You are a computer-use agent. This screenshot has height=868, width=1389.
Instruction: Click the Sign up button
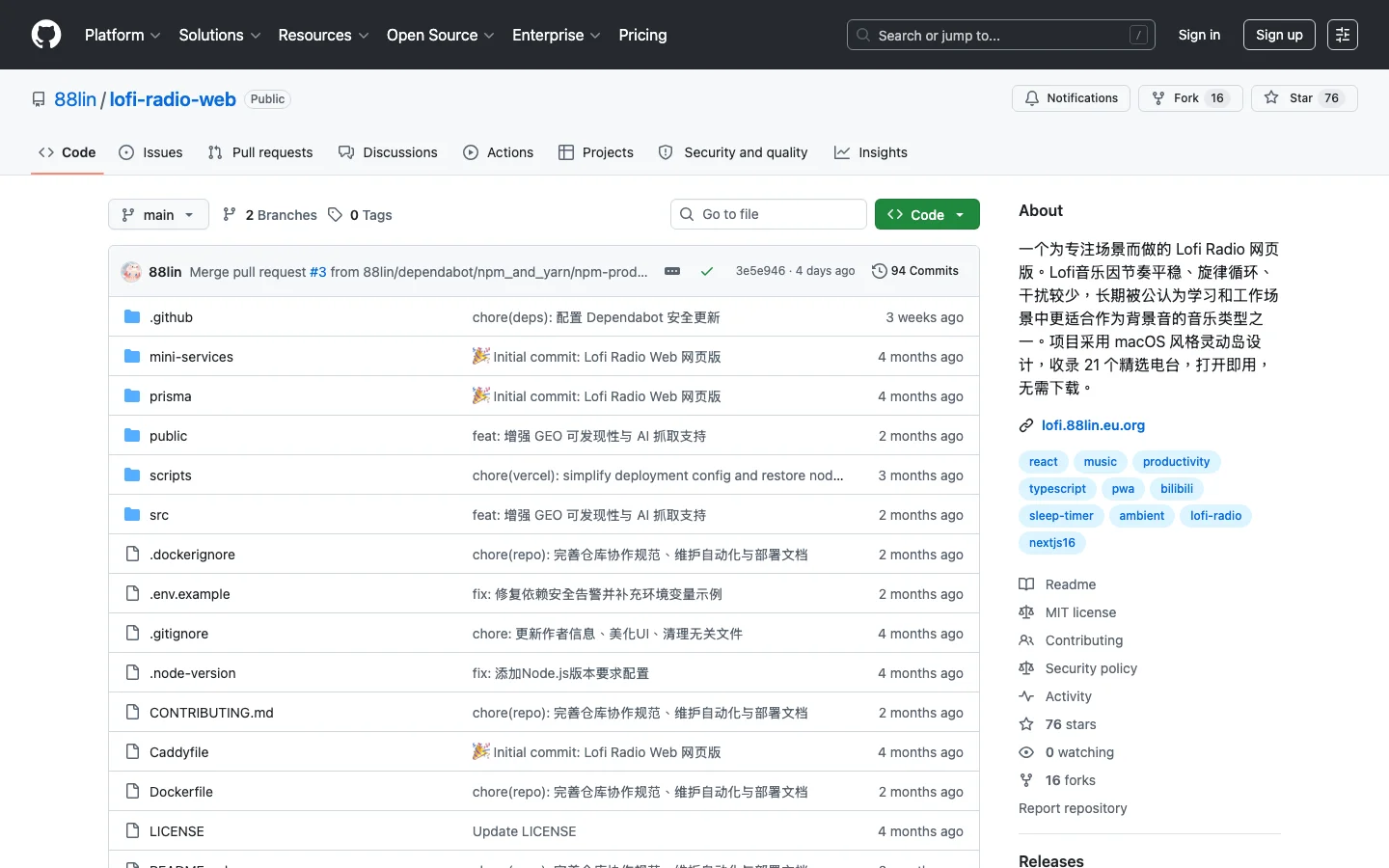pyautogui.click(x=1279, y=35)
